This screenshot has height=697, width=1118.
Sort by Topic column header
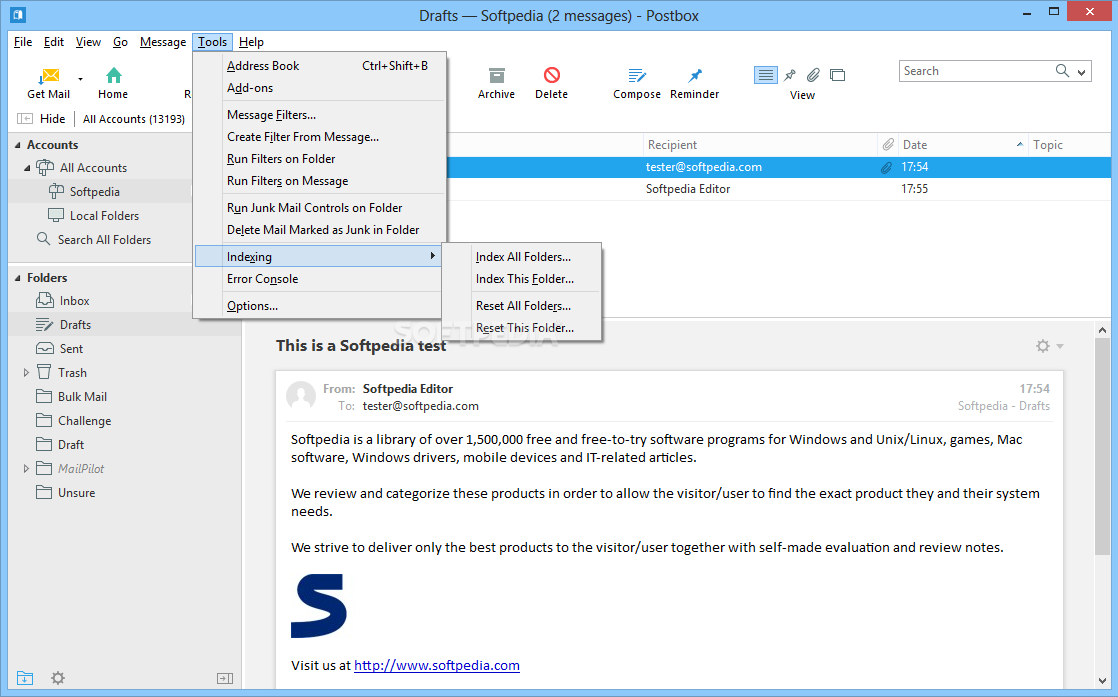1070,145
